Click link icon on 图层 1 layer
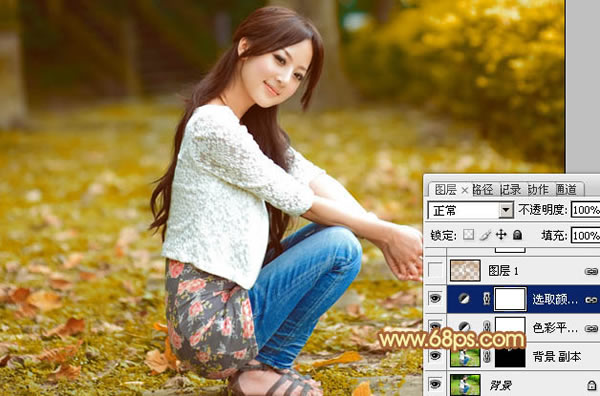The width and height of the screenshot is (600, 396). pos(591,271)
